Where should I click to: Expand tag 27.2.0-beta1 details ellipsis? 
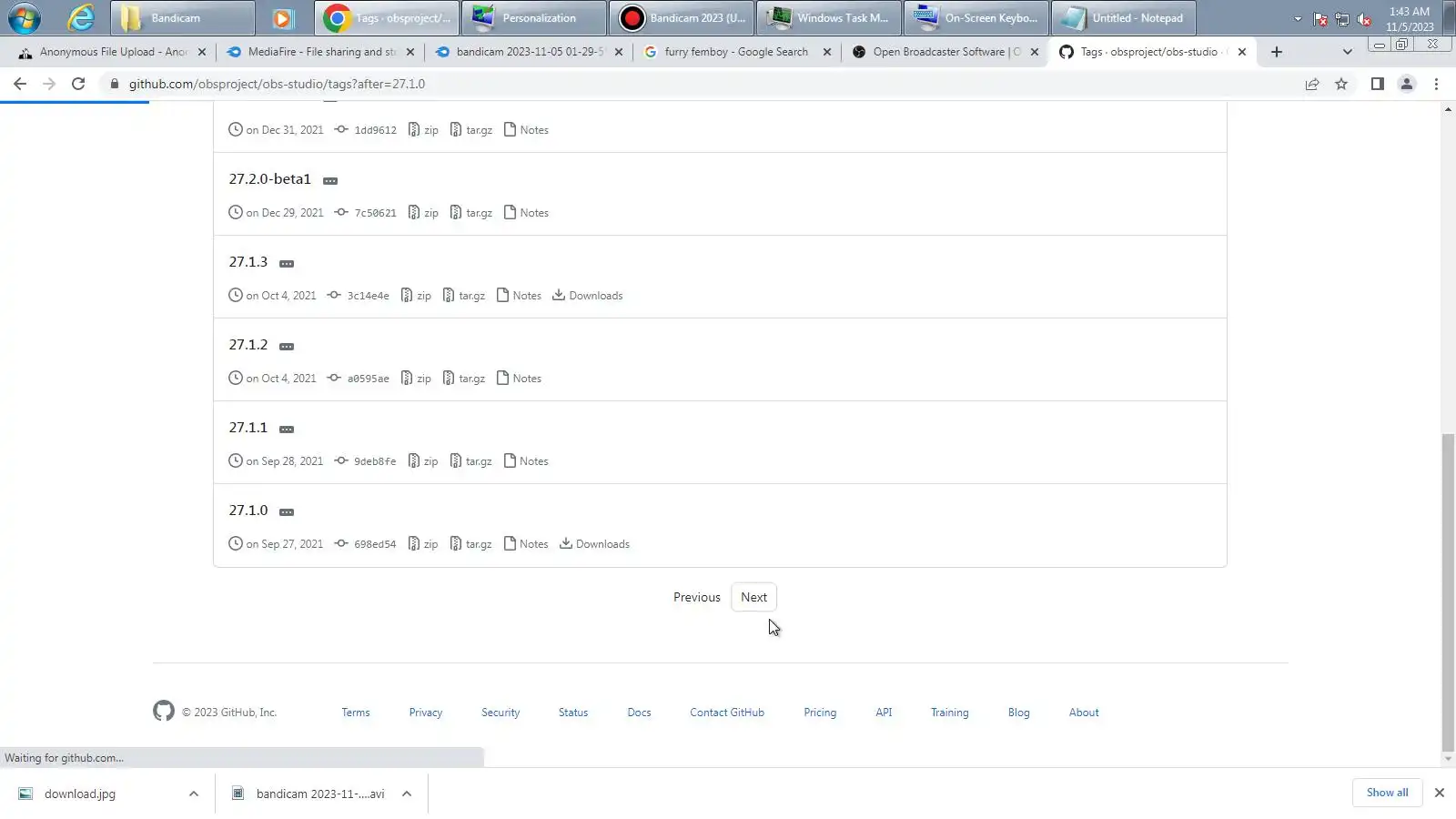[330, 181]
